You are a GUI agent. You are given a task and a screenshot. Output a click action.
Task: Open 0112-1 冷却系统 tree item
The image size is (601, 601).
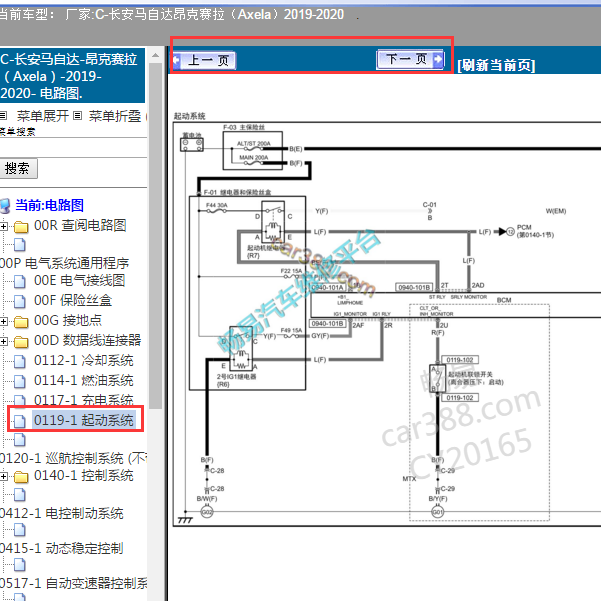[x=84, y=360]
